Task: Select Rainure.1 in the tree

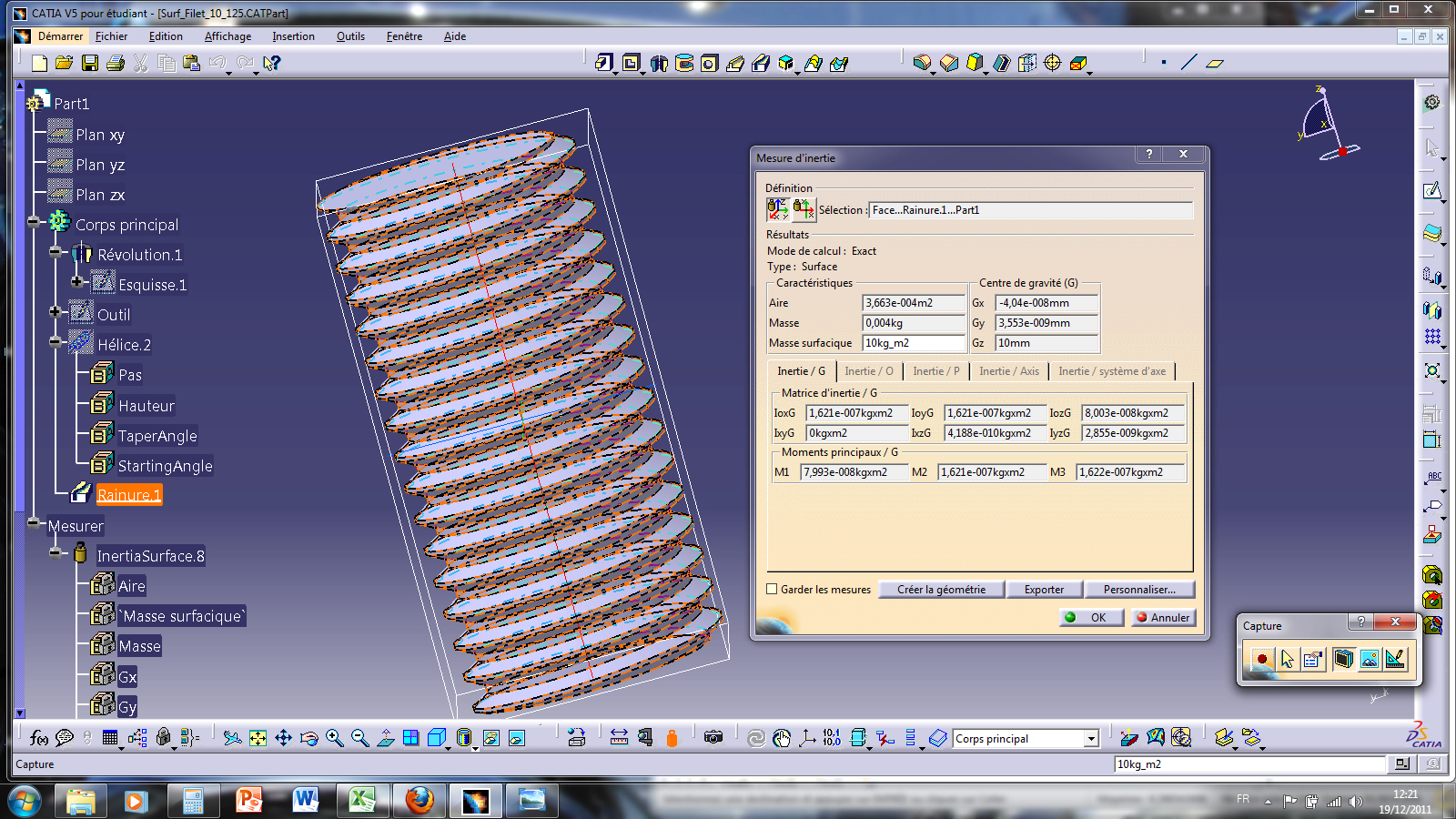Action: coord(129,495)
